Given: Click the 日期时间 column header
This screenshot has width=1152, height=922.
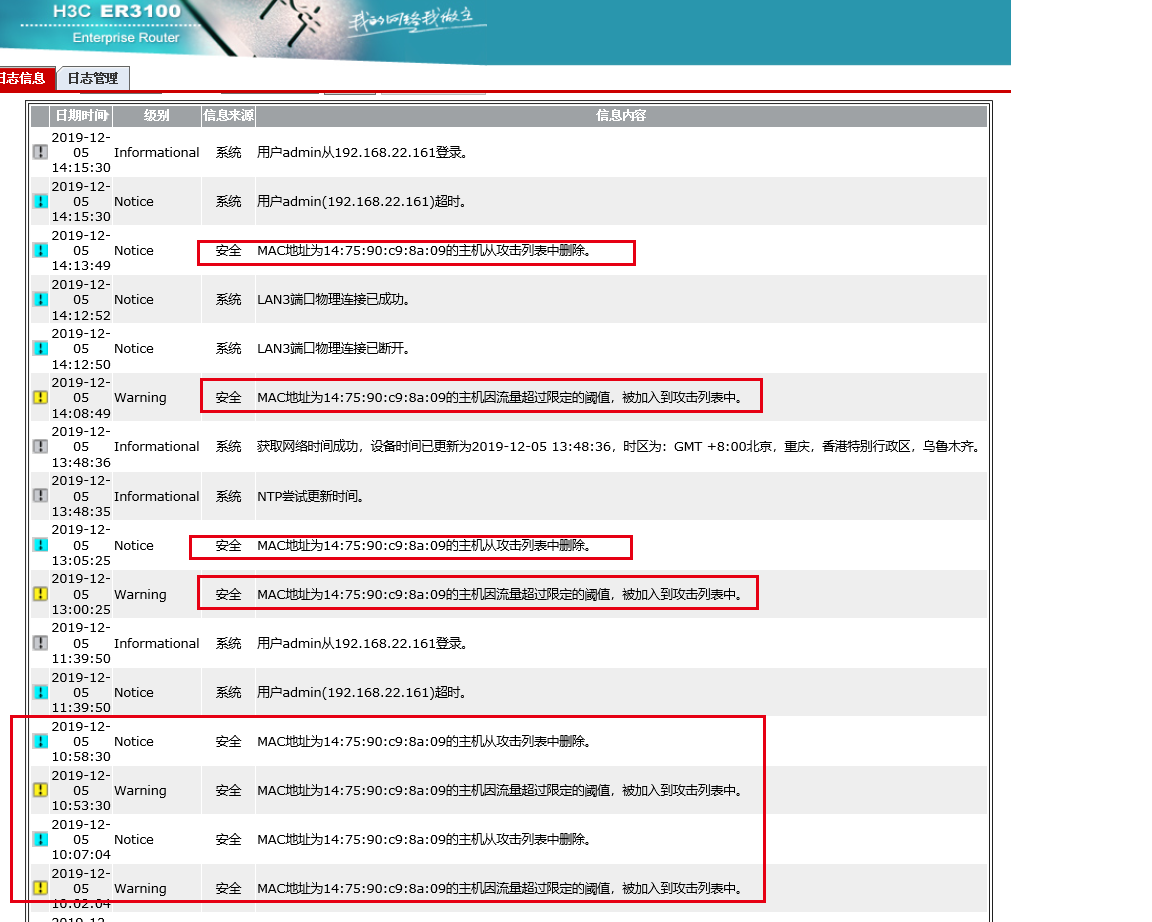Looking at the screenshot, I should pyautogui.click(x=82, y=115).
